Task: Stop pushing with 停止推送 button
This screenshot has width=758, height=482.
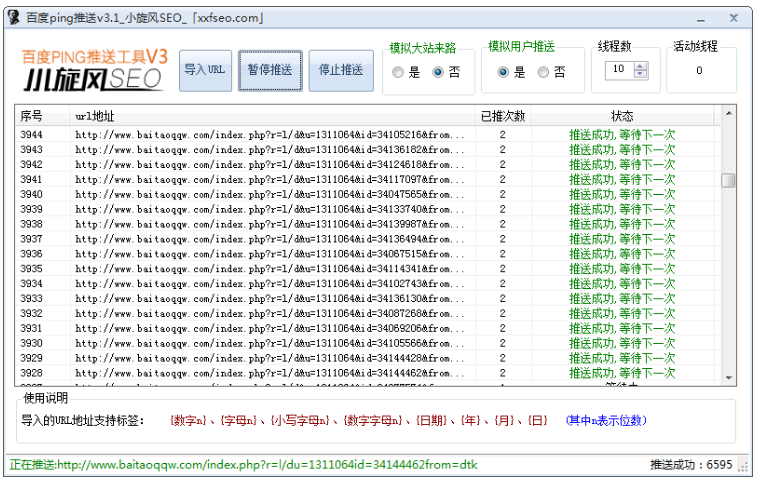Action: click(341, 71)
